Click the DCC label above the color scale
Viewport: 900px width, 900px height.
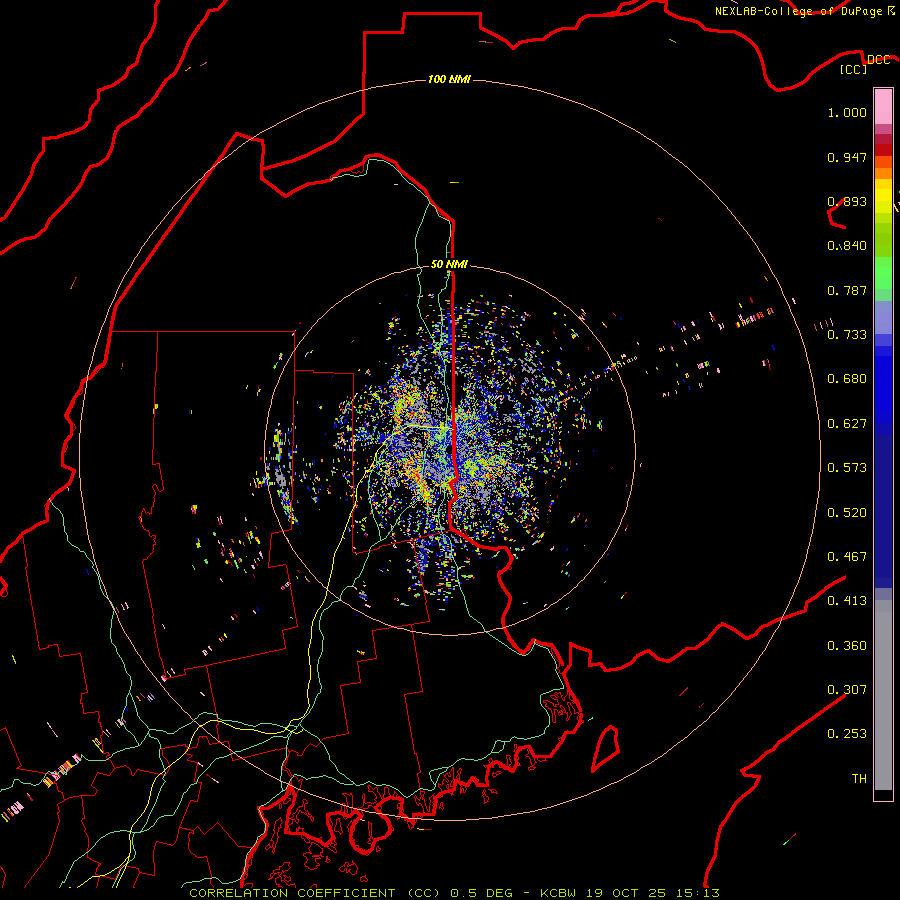(879, 60)
